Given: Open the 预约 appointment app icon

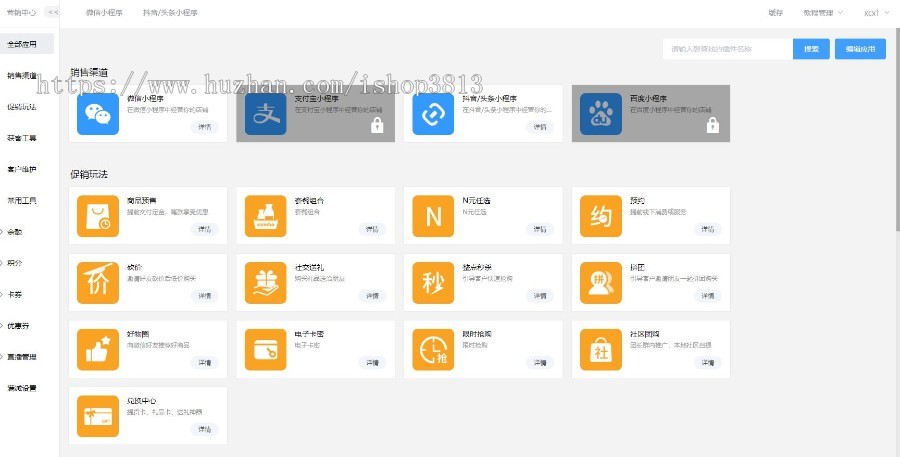Looking at the screenshot, I should click(x=601, y=216).
